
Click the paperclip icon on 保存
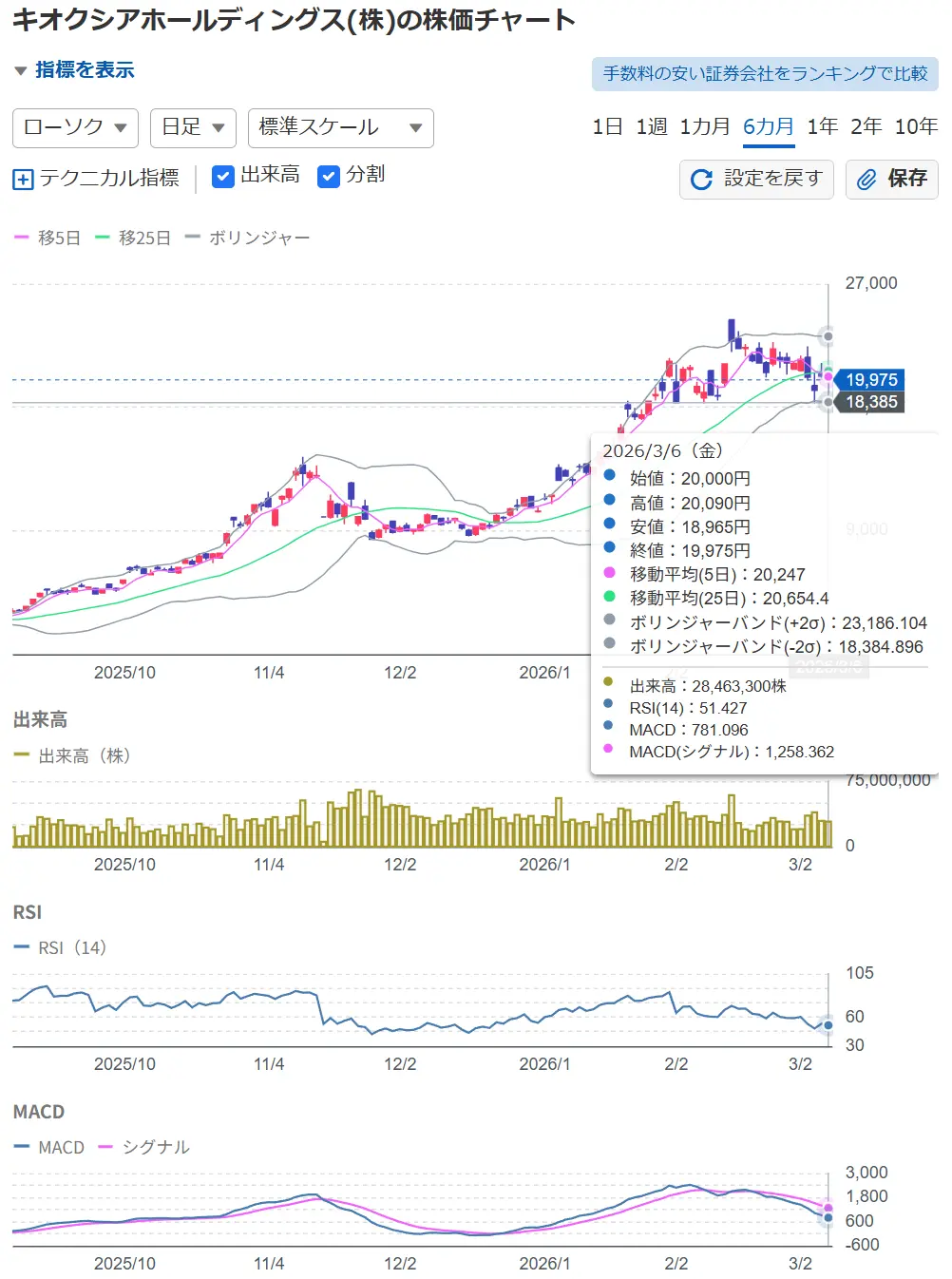[866, 180]
